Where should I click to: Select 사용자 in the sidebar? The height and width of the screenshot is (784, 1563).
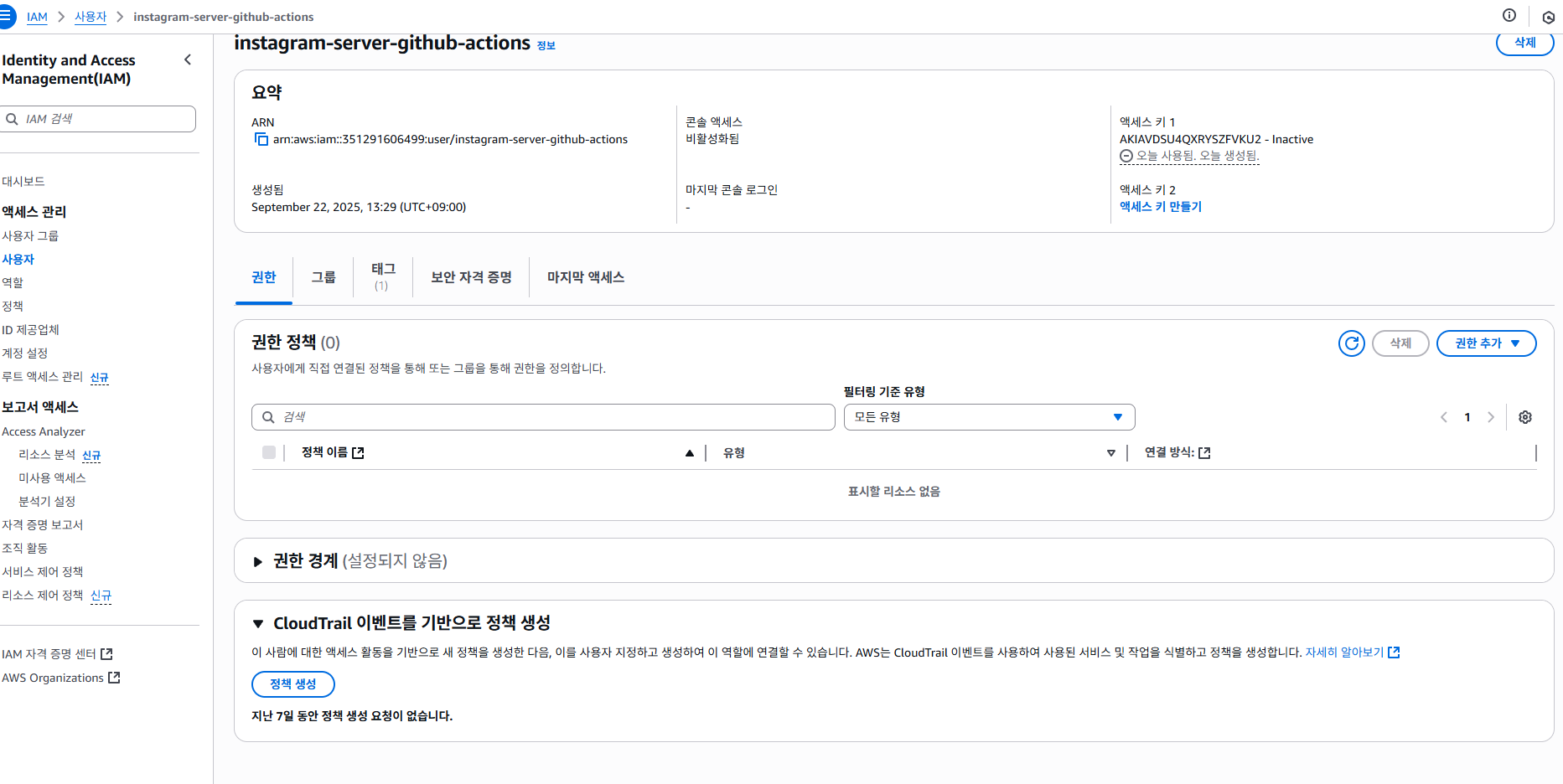tap(18, 260)
